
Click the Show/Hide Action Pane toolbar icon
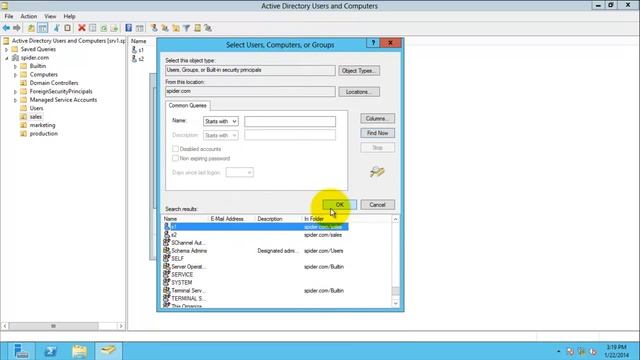pos(140,28)
